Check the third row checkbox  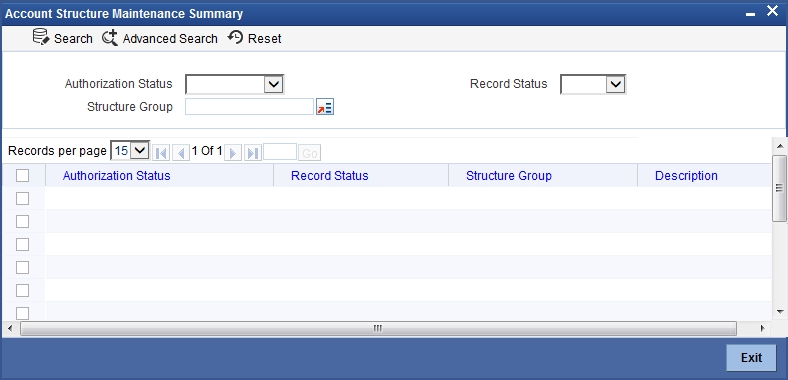pos(23,245)
